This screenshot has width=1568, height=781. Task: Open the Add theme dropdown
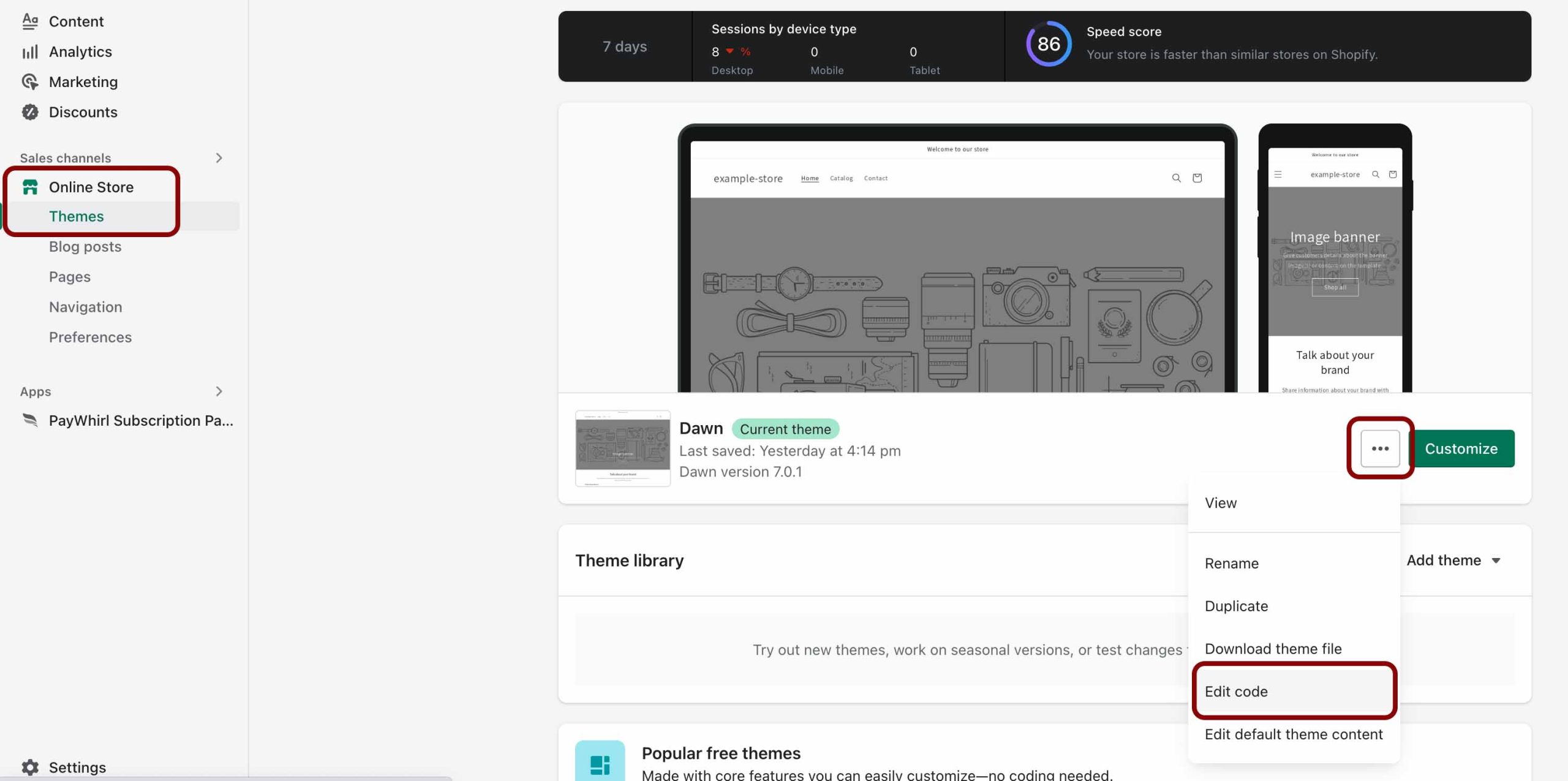[x=1453, y=560]
